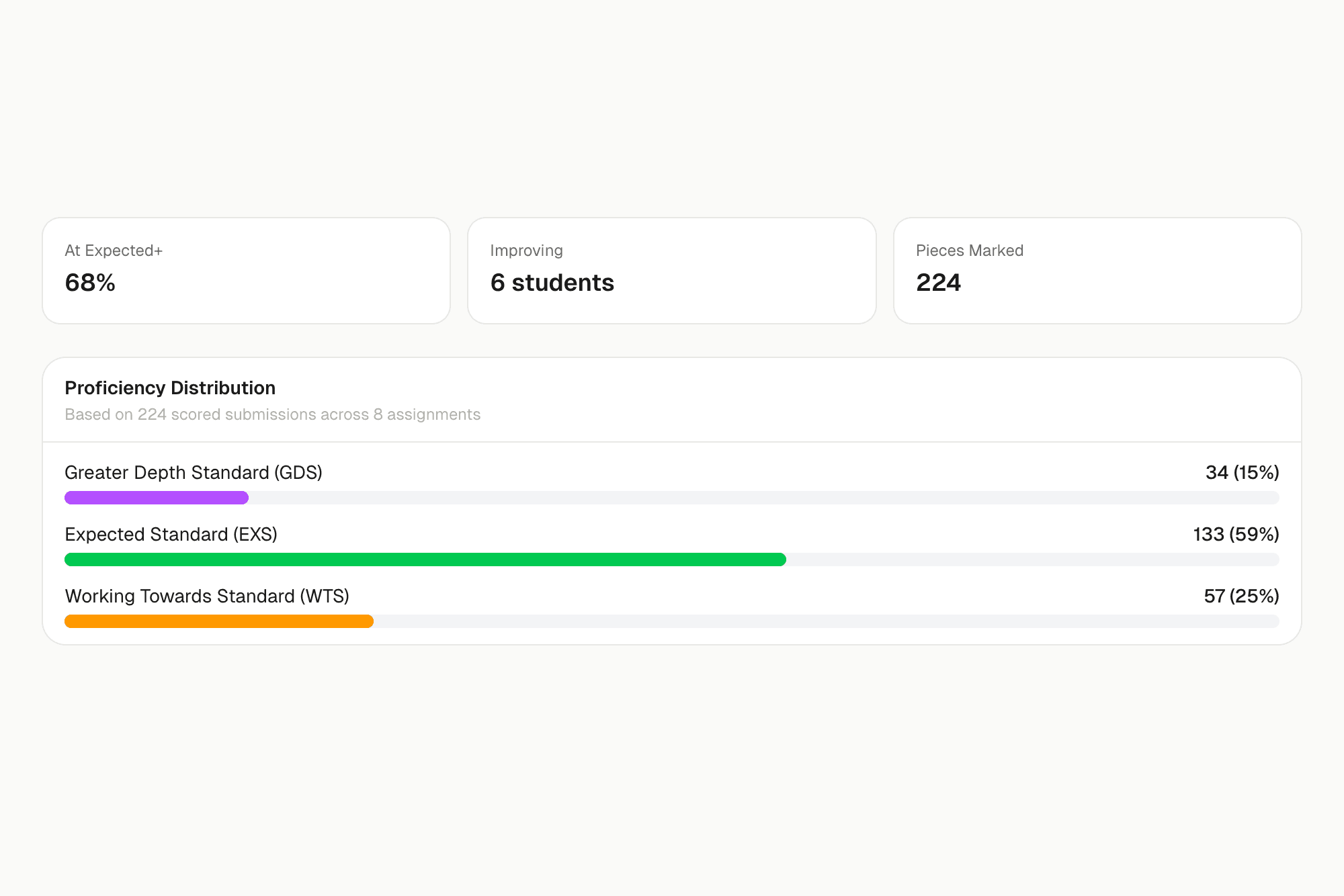Viewport: 1344px width, 896px height.
Task: Click the Proficiency Distribution heading
Action: click(x=169, y=388)
